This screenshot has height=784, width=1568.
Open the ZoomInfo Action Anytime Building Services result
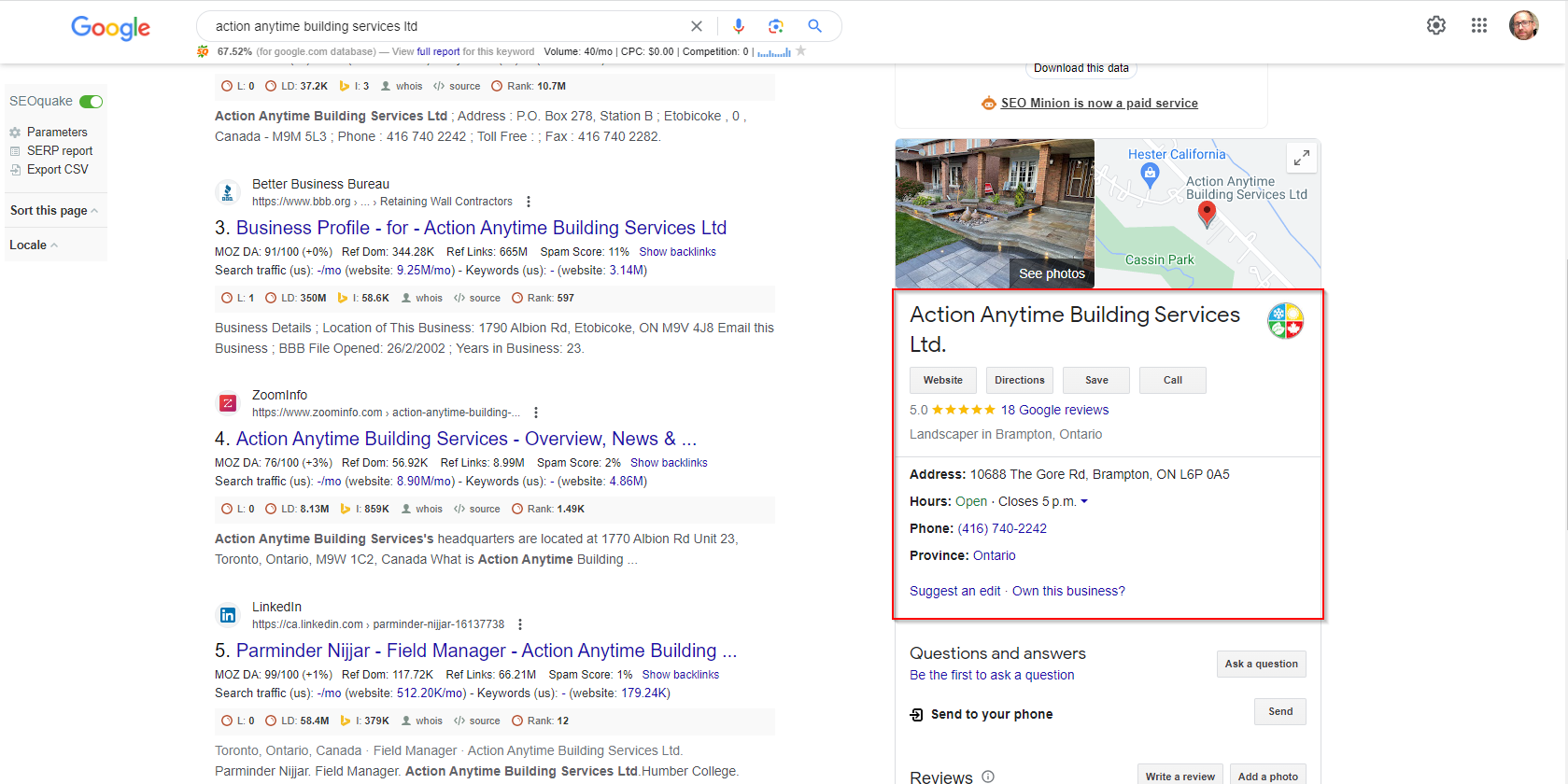466,439
